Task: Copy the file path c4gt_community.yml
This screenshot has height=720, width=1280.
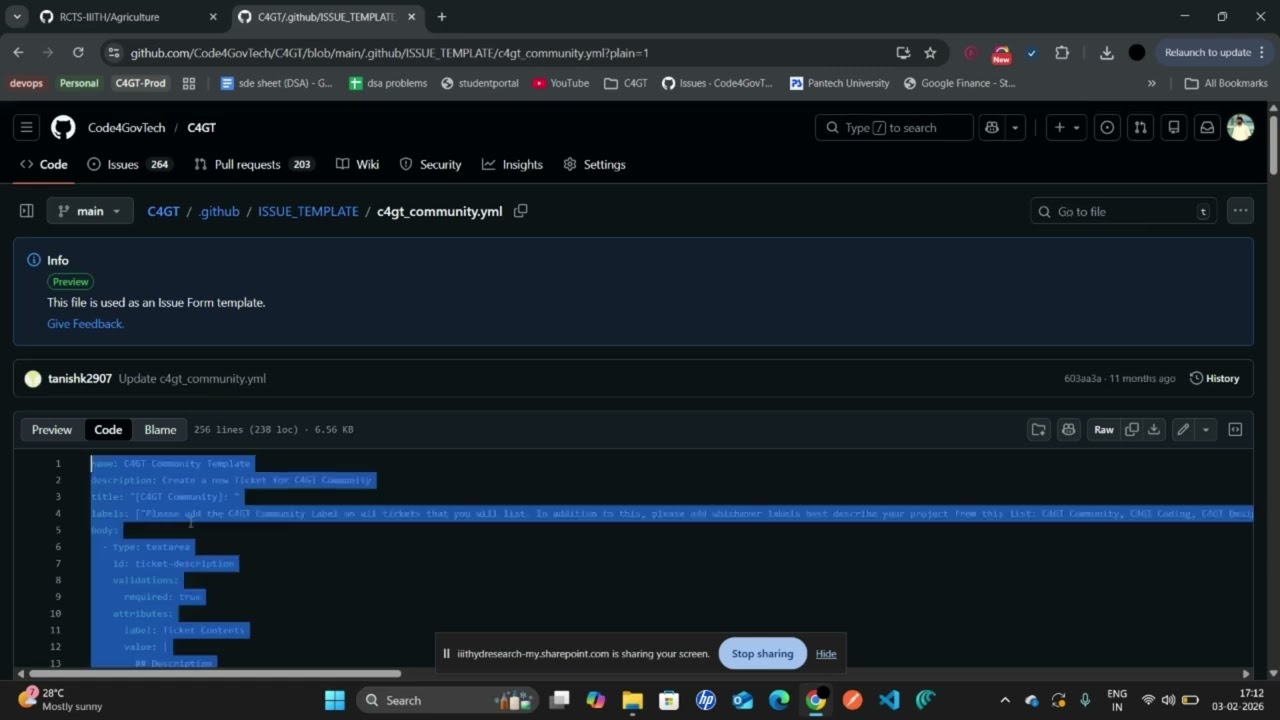Action: 520,211
